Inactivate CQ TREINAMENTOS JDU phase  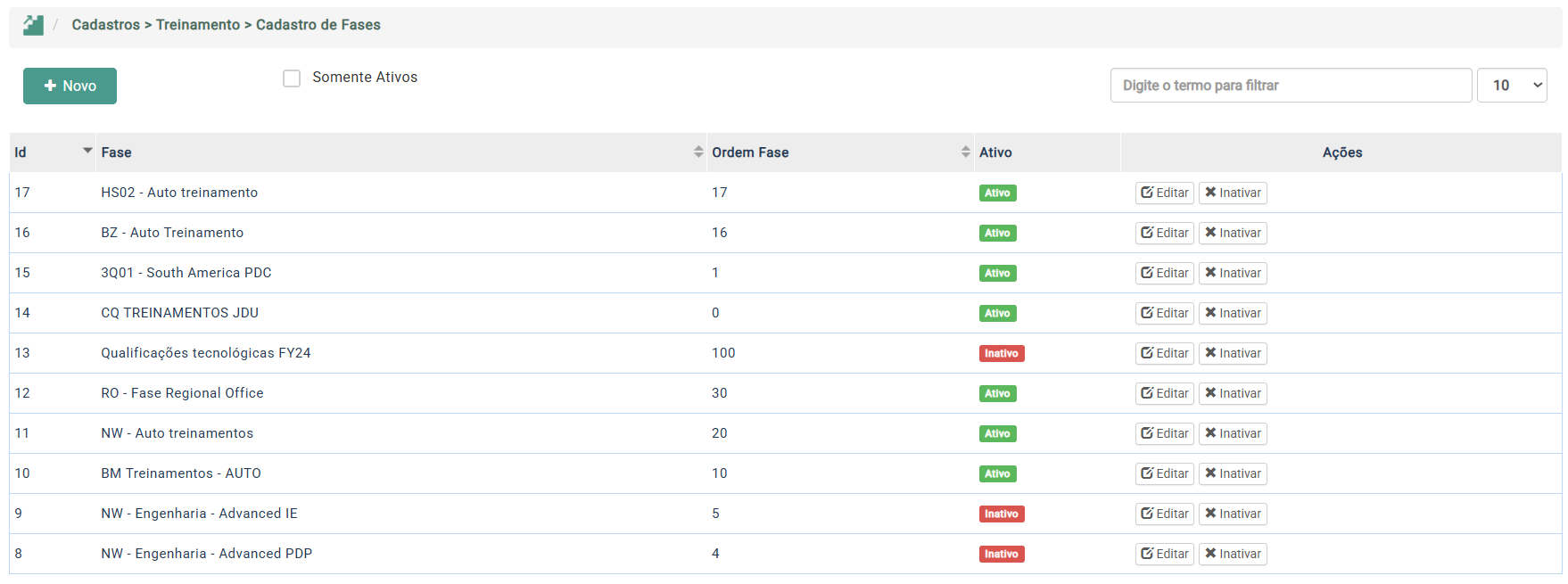pos(1232,313)
